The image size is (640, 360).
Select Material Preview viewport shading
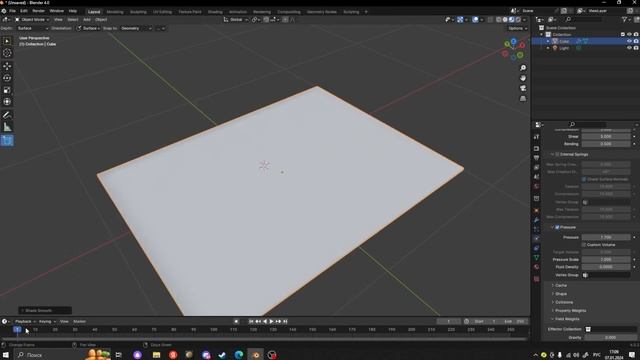(x=512, y=20)
